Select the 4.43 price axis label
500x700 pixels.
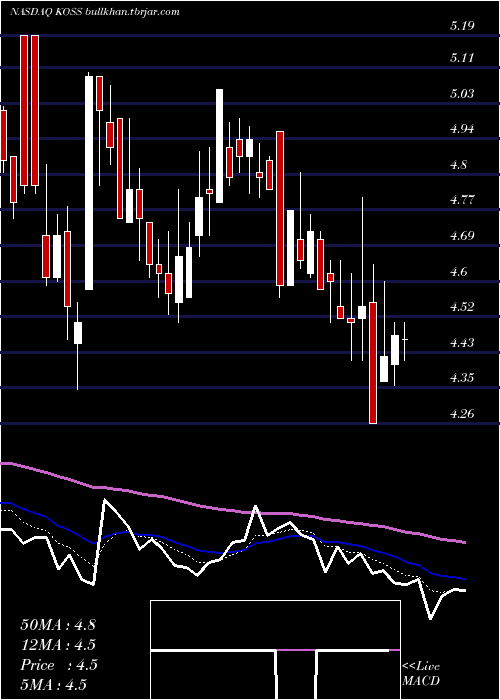pos(462,342)
